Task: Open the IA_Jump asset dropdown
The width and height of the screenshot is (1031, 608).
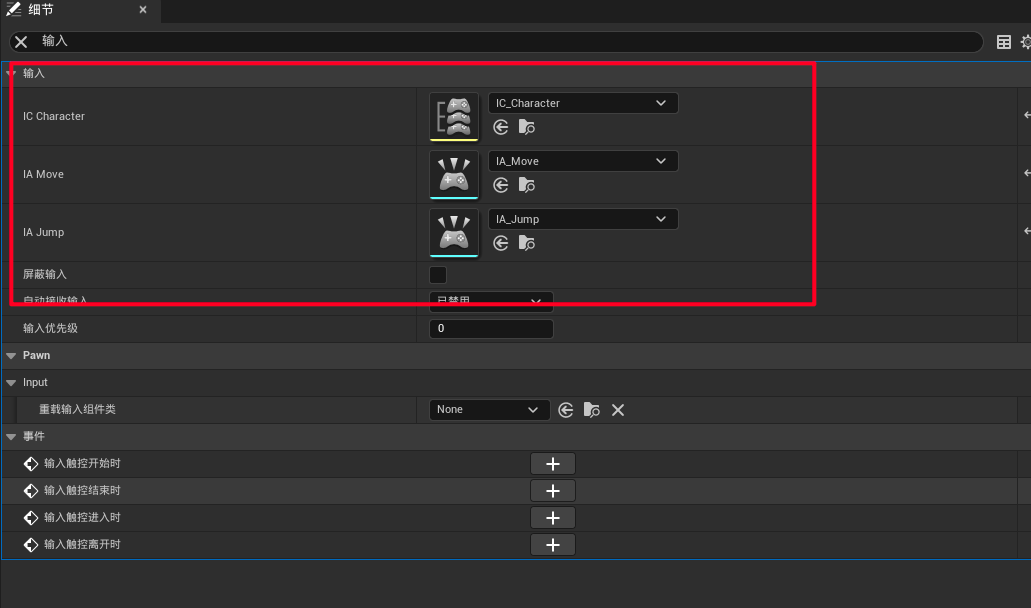Action: [582, 219]
